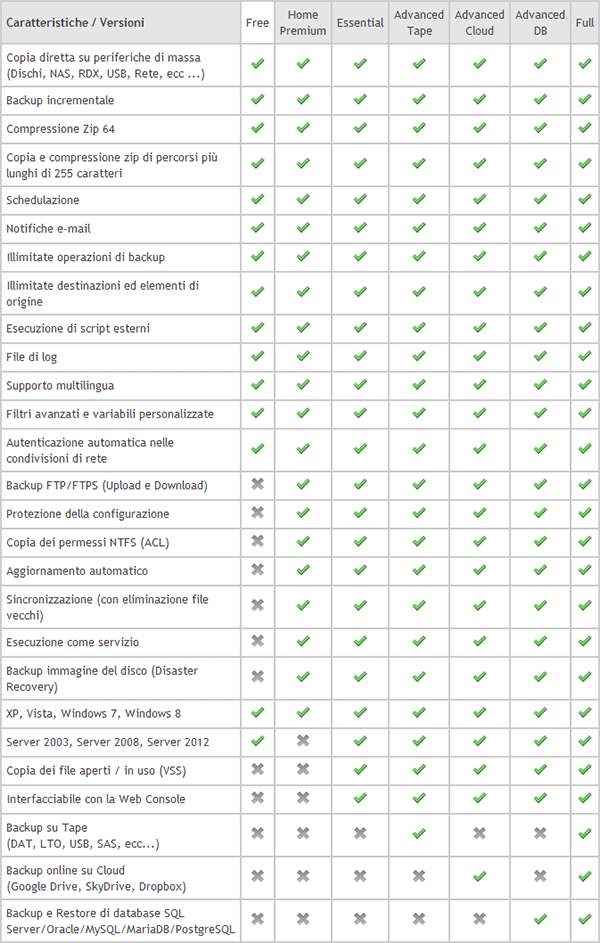Select the Home Premium column header

302,23
